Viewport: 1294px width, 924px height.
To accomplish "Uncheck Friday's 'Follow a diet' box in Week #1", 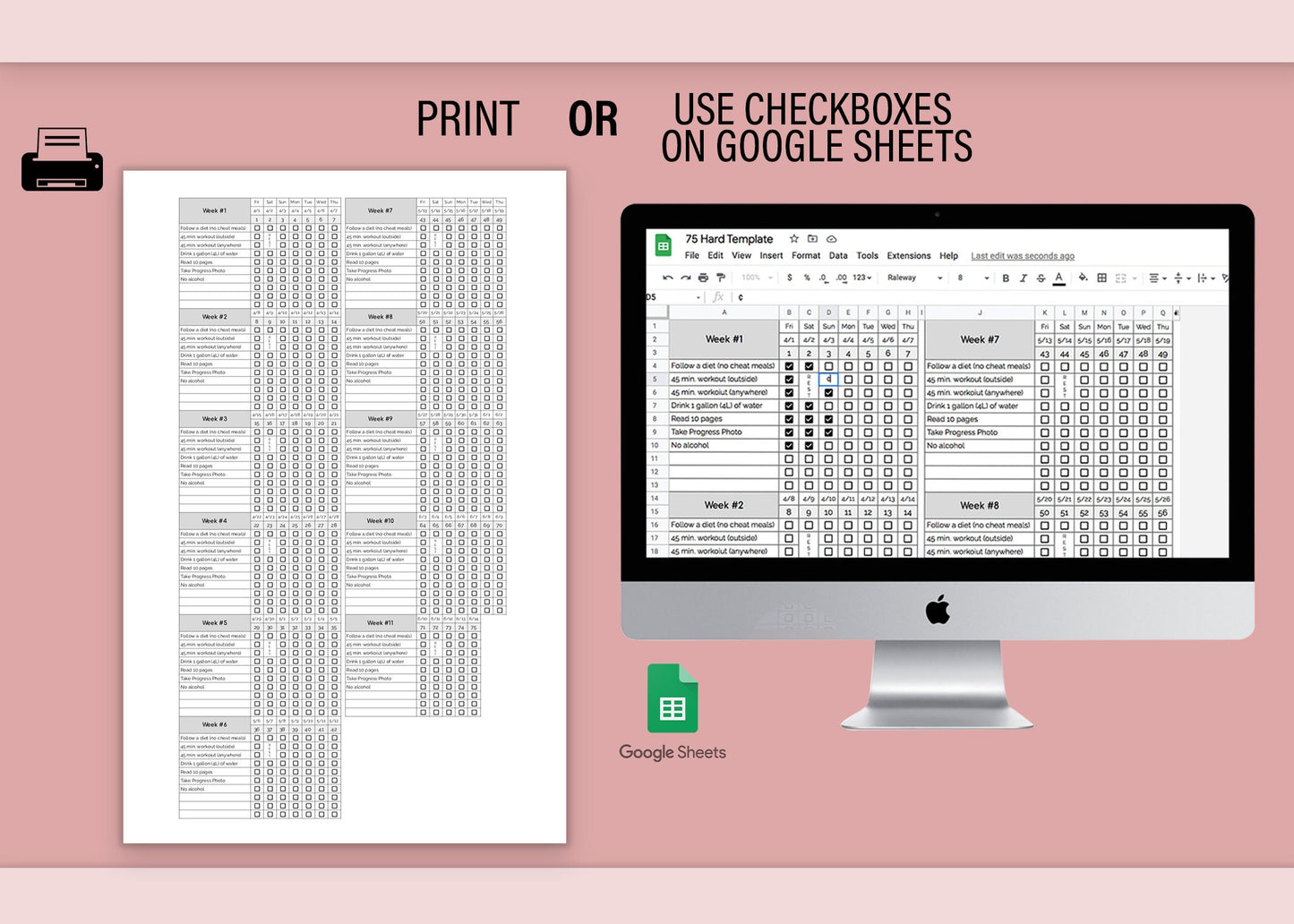I will [789, 366].
